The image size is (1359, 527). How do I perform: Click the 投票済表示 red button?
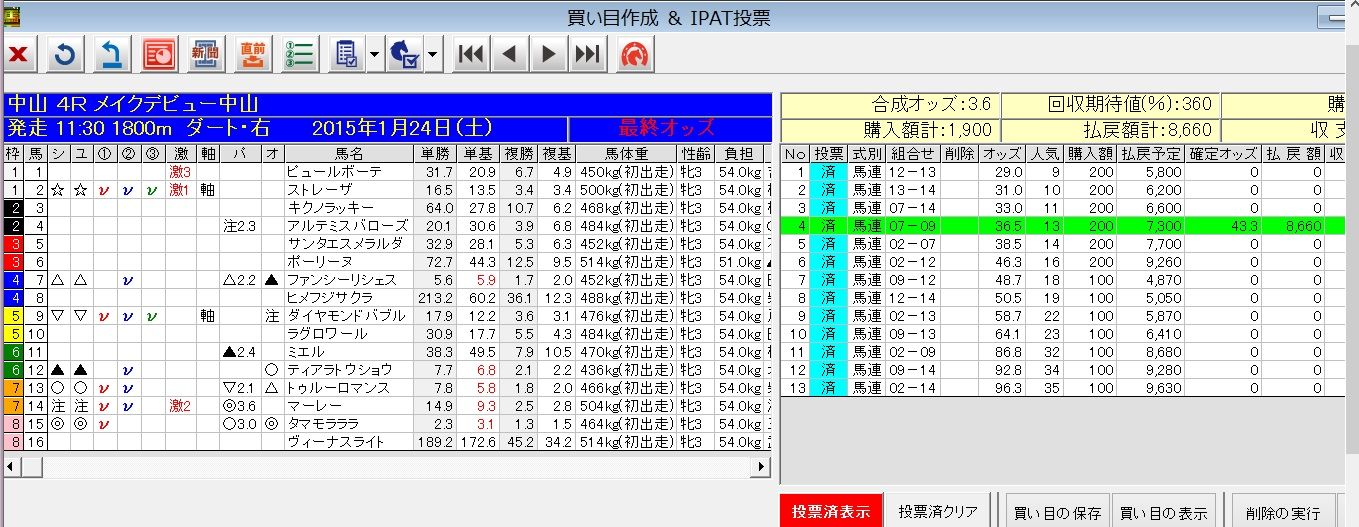(831, 512)
